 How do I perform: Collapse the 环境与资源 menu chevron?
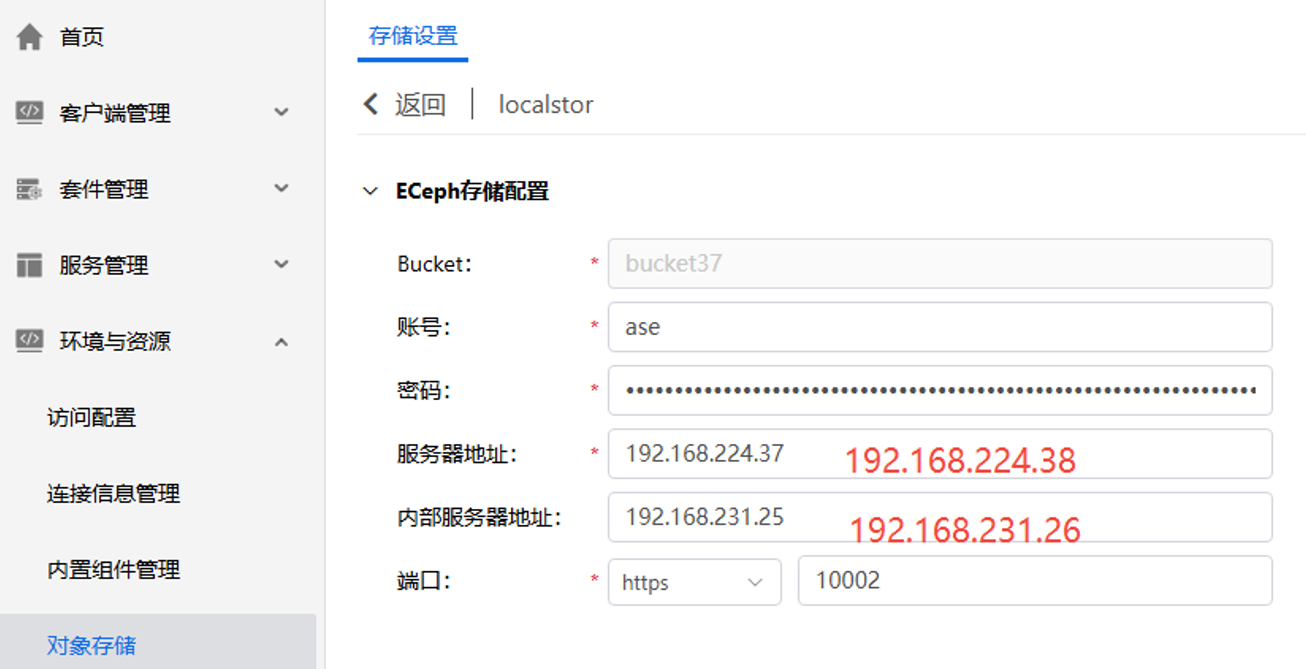click(x=282, y=342)
